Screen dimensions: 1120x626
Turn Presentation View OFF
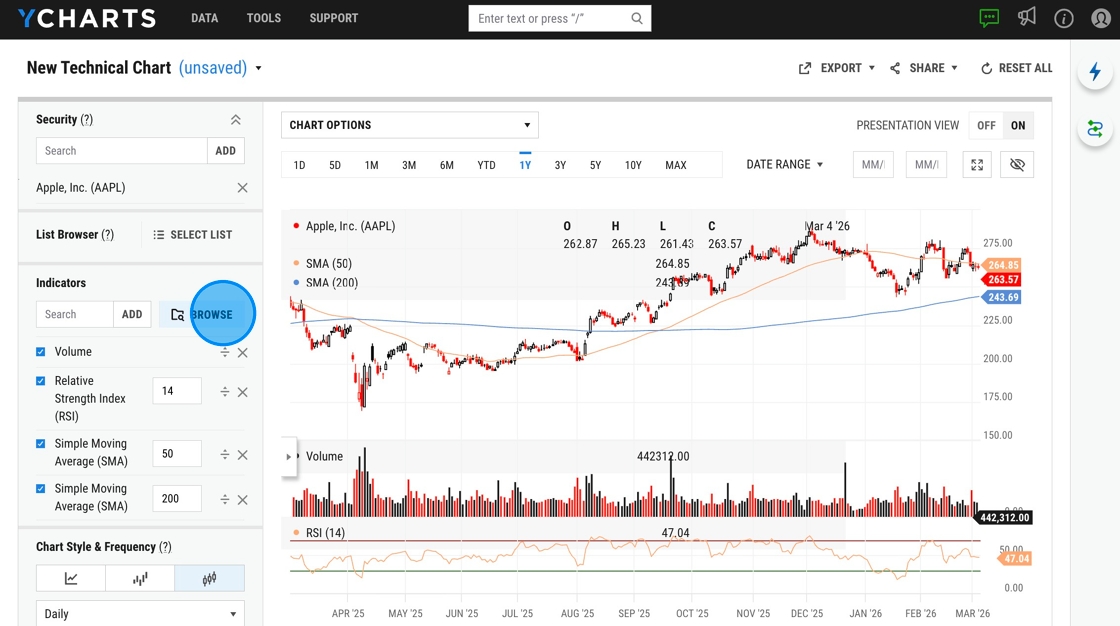[x=986, y=126]
